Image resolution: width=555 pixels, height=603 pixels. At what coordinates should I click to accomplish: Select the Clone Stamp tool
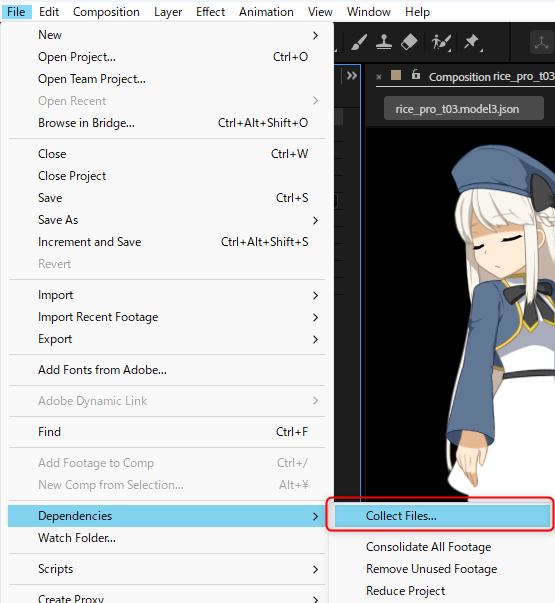pyautogui.click(x=384, y=42)
